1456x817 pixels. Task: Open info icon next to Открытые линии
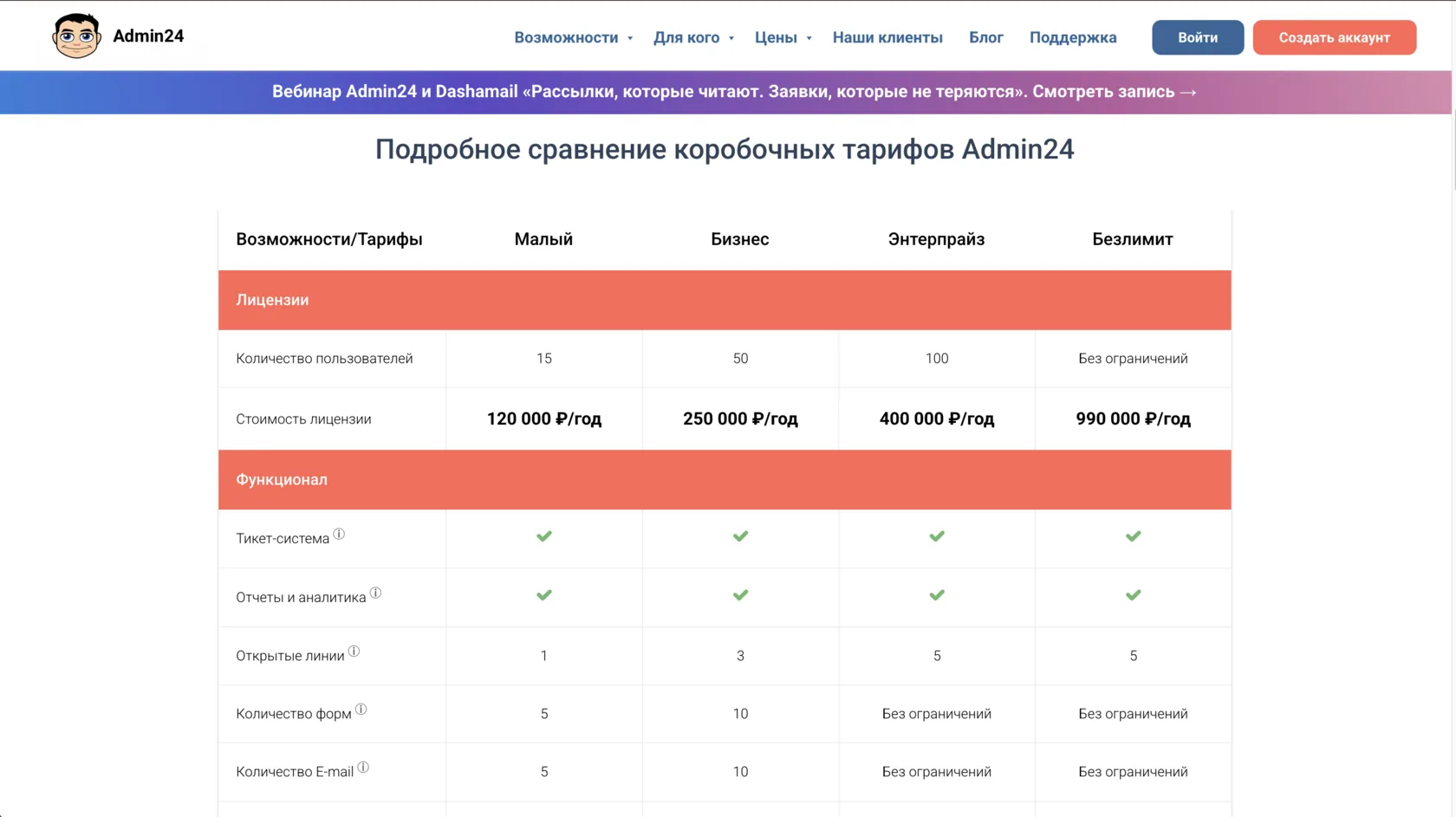pos(354,652)
